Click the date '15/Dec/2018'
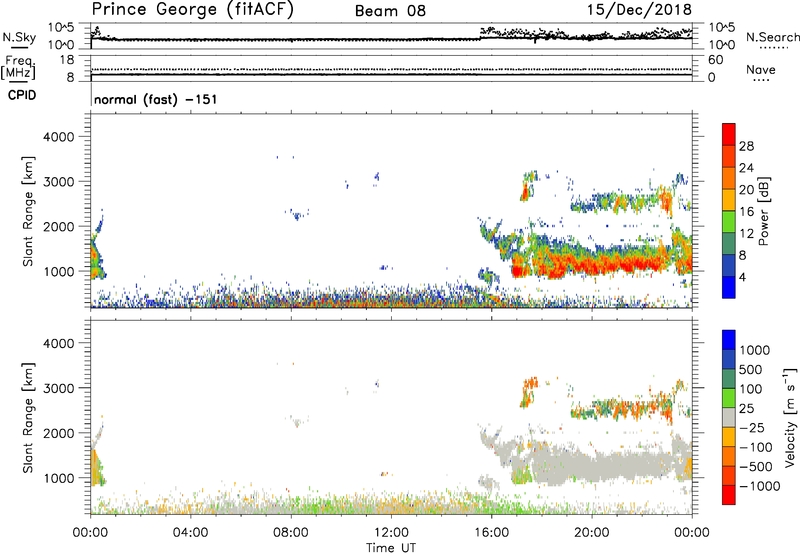Image resolution: width=800 pixels, height=554 pixels. (x=639, y=9)
